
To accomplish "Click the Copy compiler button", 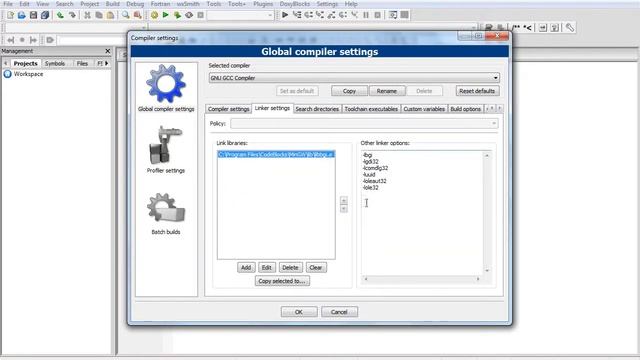I will point(349,91).
